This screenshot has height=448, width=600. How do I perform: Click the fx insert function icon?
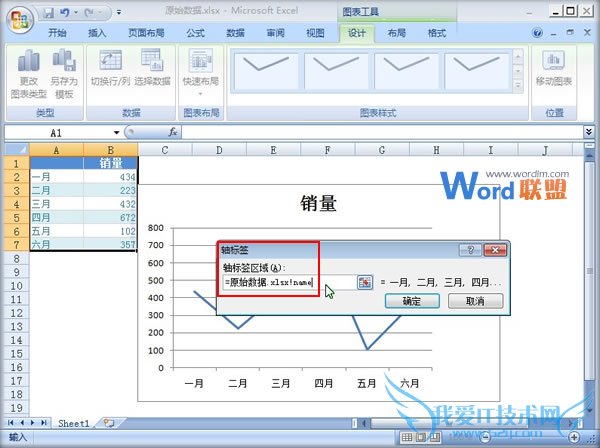(172, 132)
